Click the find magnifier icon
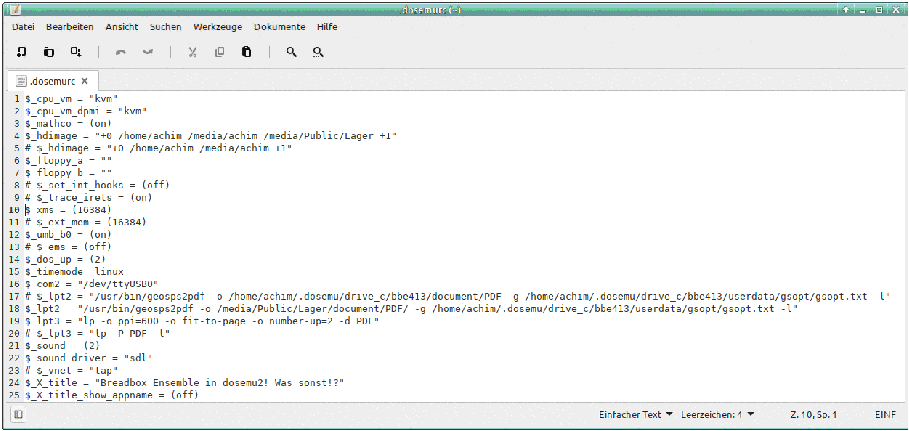The height and width of the screenshot is (431, 909). (292, 52)
